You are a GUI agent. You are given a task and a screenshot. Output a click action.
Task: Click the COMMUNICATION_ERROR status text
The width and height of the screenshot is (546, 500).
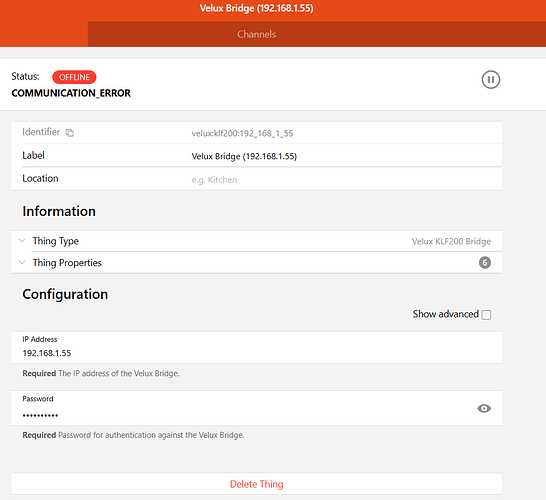[71, 93]
